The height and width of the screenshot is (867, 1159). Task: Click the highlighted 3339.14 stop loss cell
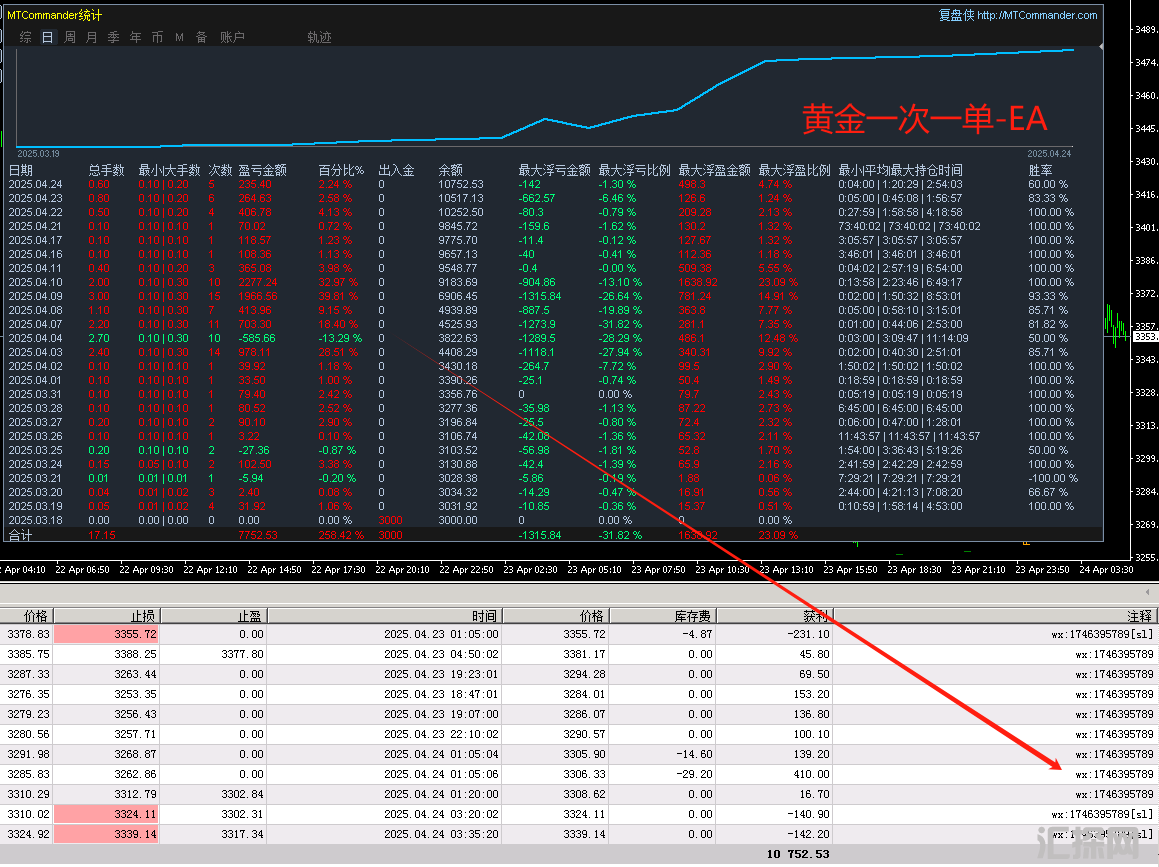point(106,834)
